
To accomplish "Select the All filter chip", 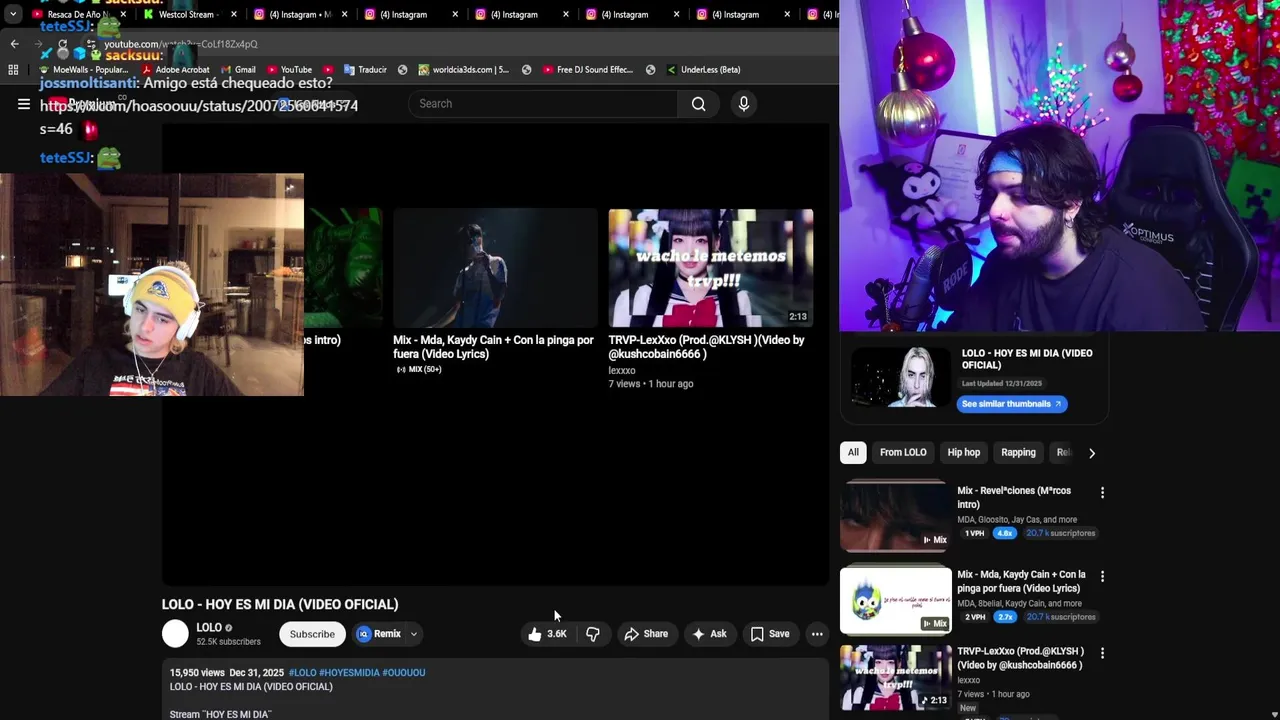I will [x=853, y=453].
